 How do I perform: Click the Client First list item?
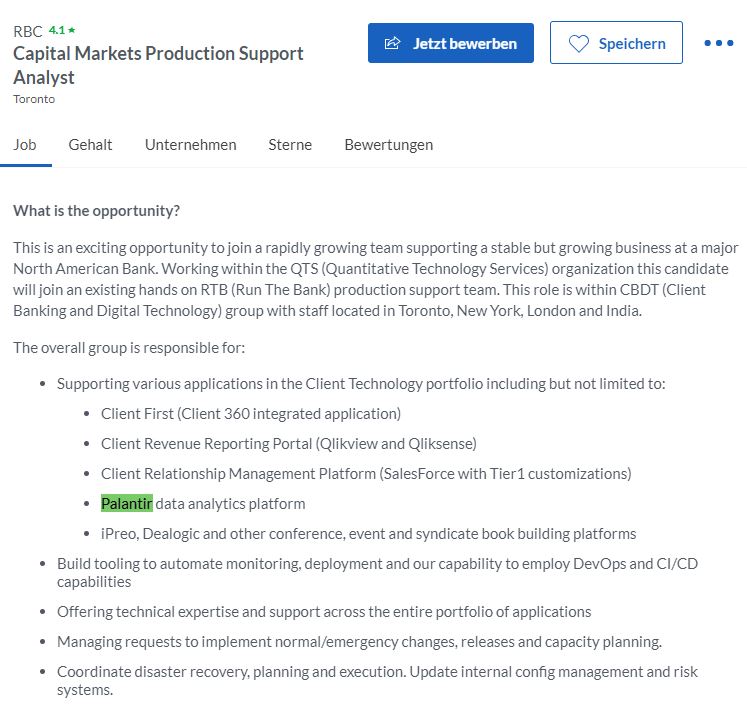(251, 413)
